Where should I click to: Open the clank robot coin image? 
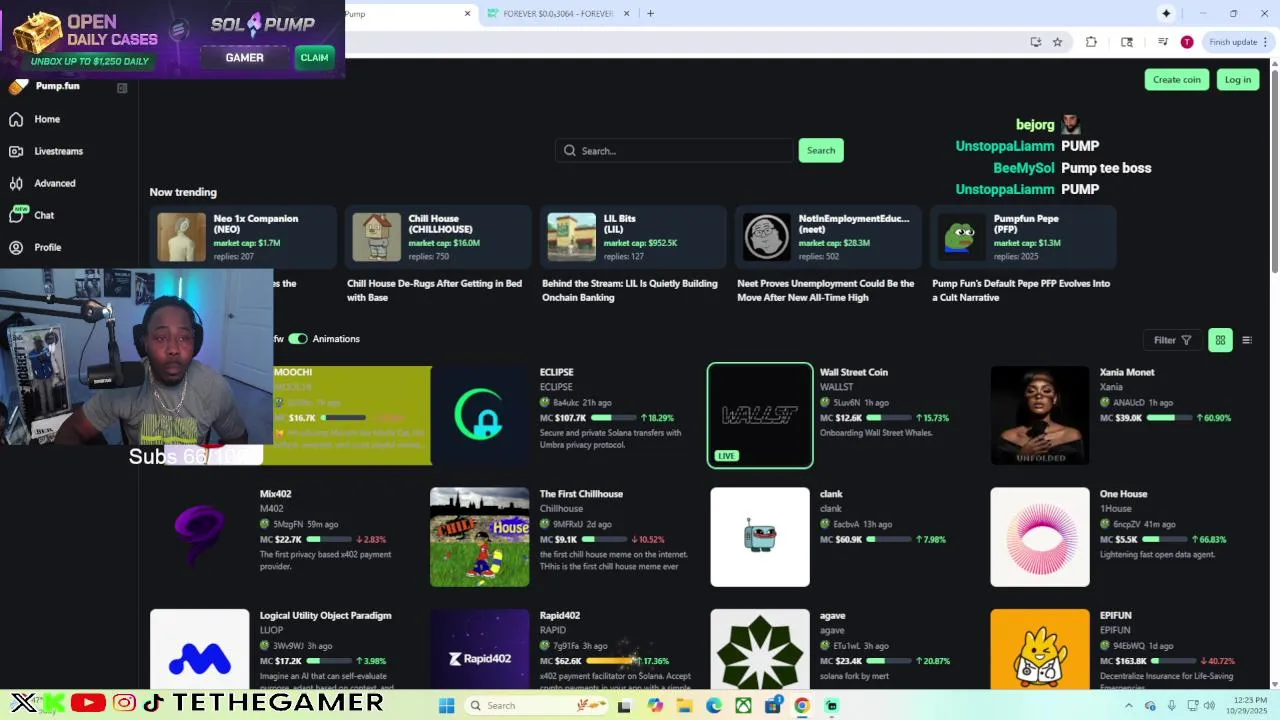[760, 537]
